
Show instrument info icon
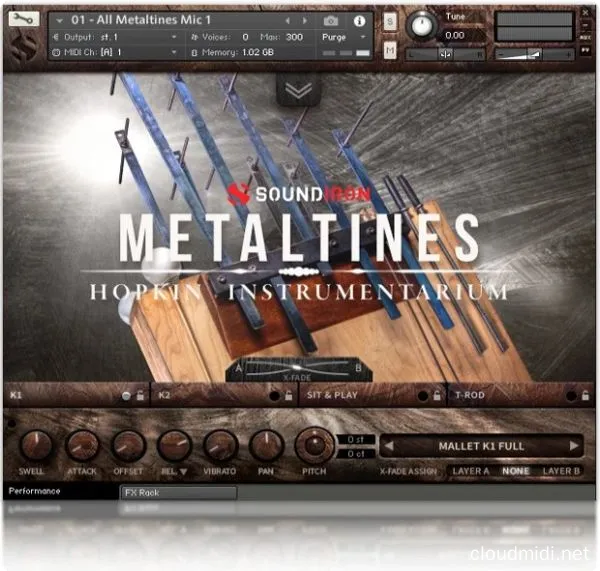(x=359, y=20)
